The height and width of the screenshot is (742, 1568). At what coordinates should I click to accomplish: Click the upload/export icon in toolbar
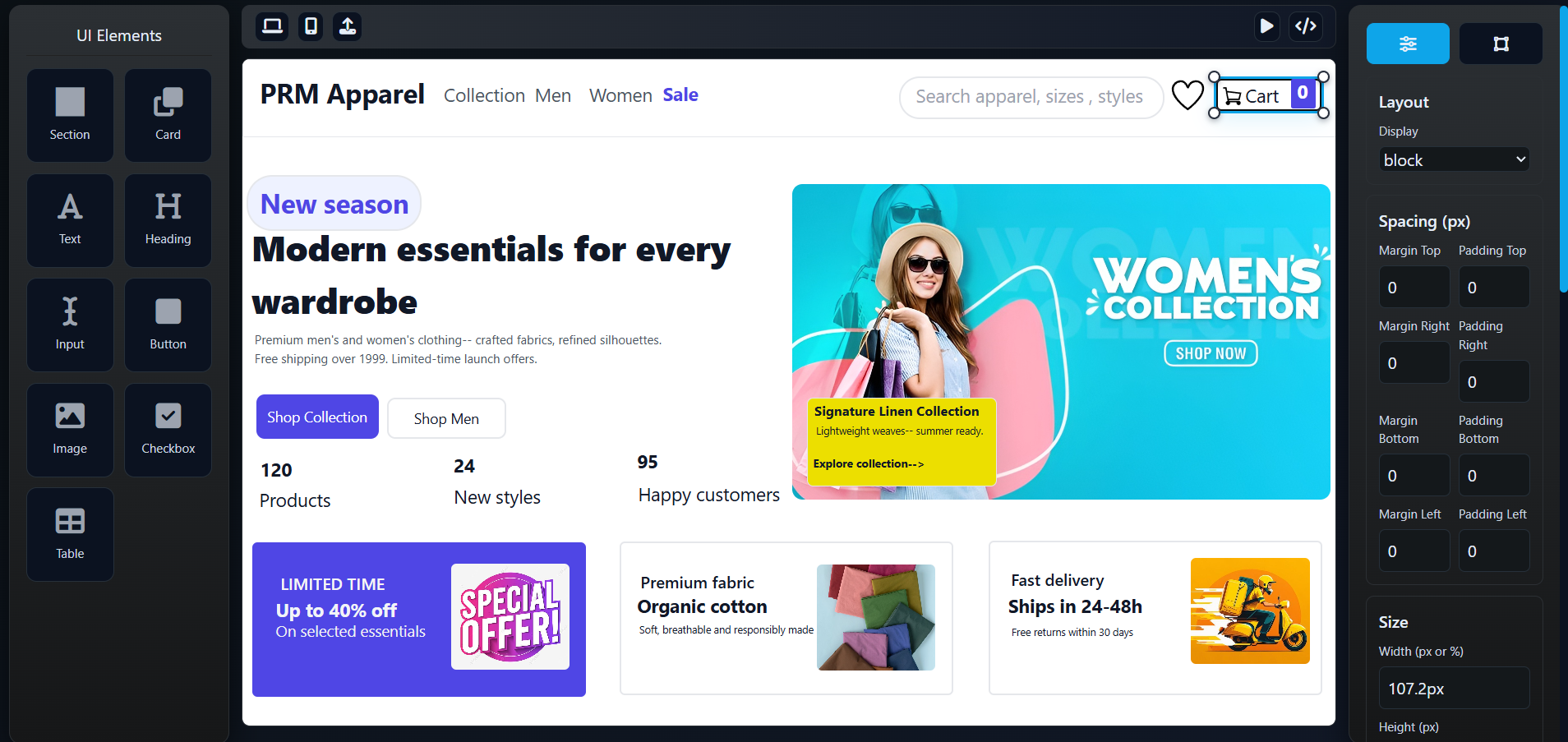coord(348,26)
